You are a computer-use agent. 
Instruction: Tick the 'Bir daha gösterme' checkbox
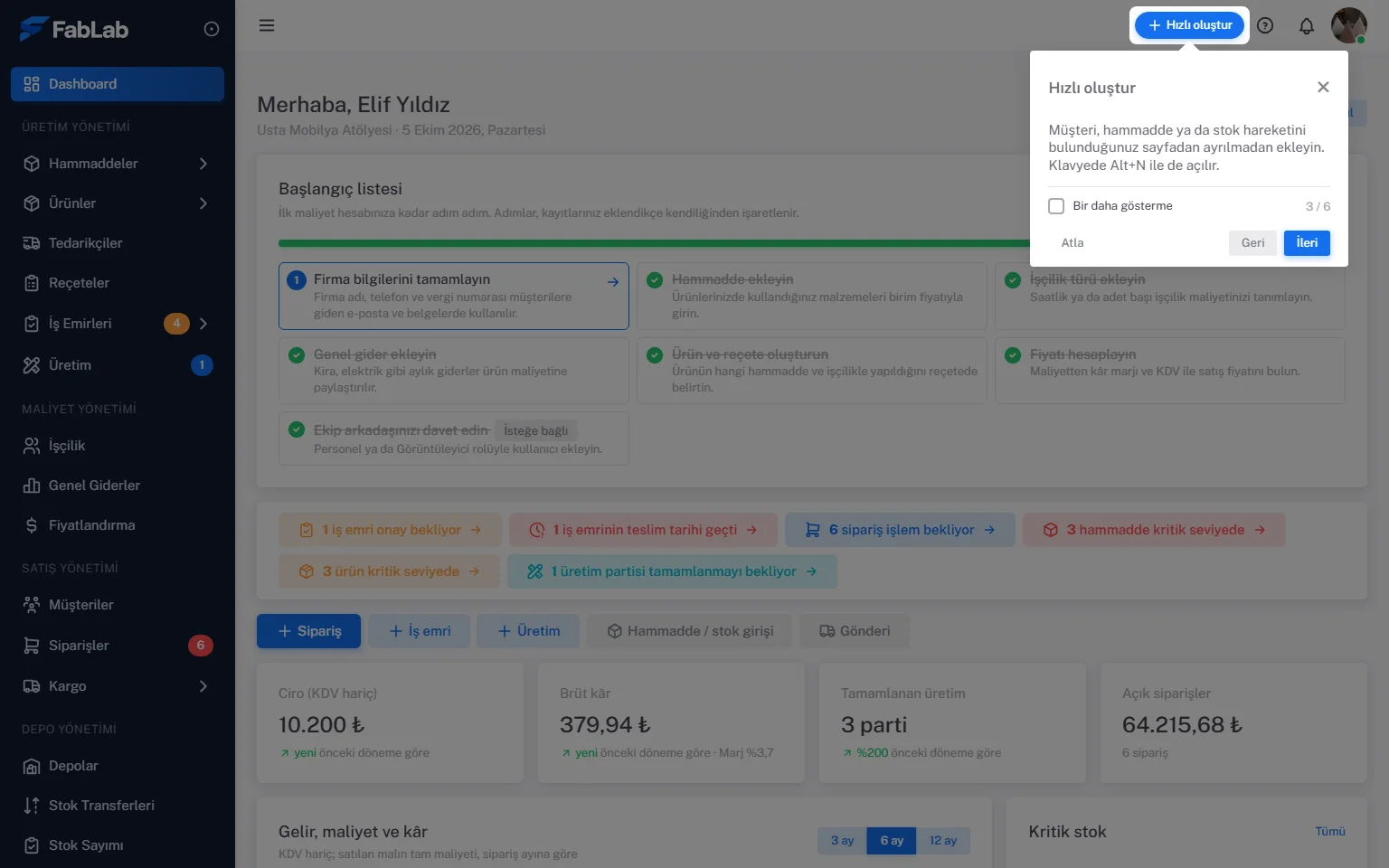point(1056,206)
